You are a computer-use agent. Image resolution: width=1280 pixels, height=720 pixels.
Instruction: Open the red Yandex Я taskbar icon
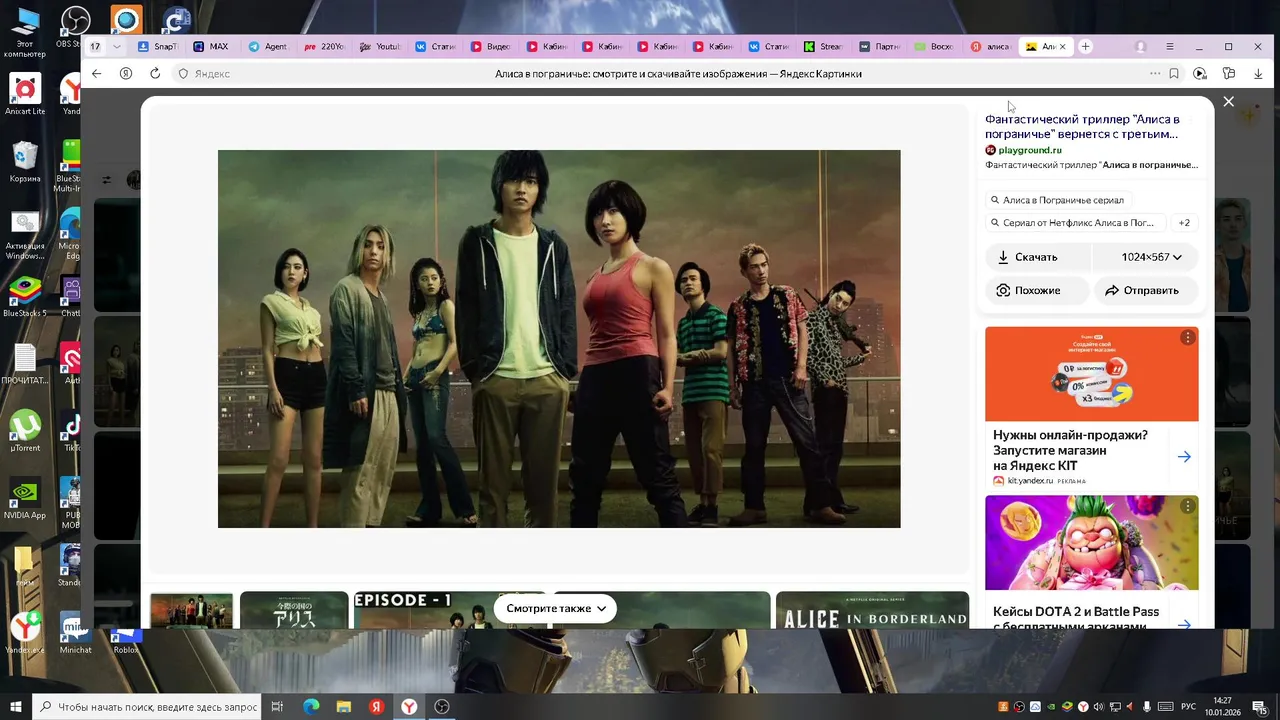(x=376, y=707)
